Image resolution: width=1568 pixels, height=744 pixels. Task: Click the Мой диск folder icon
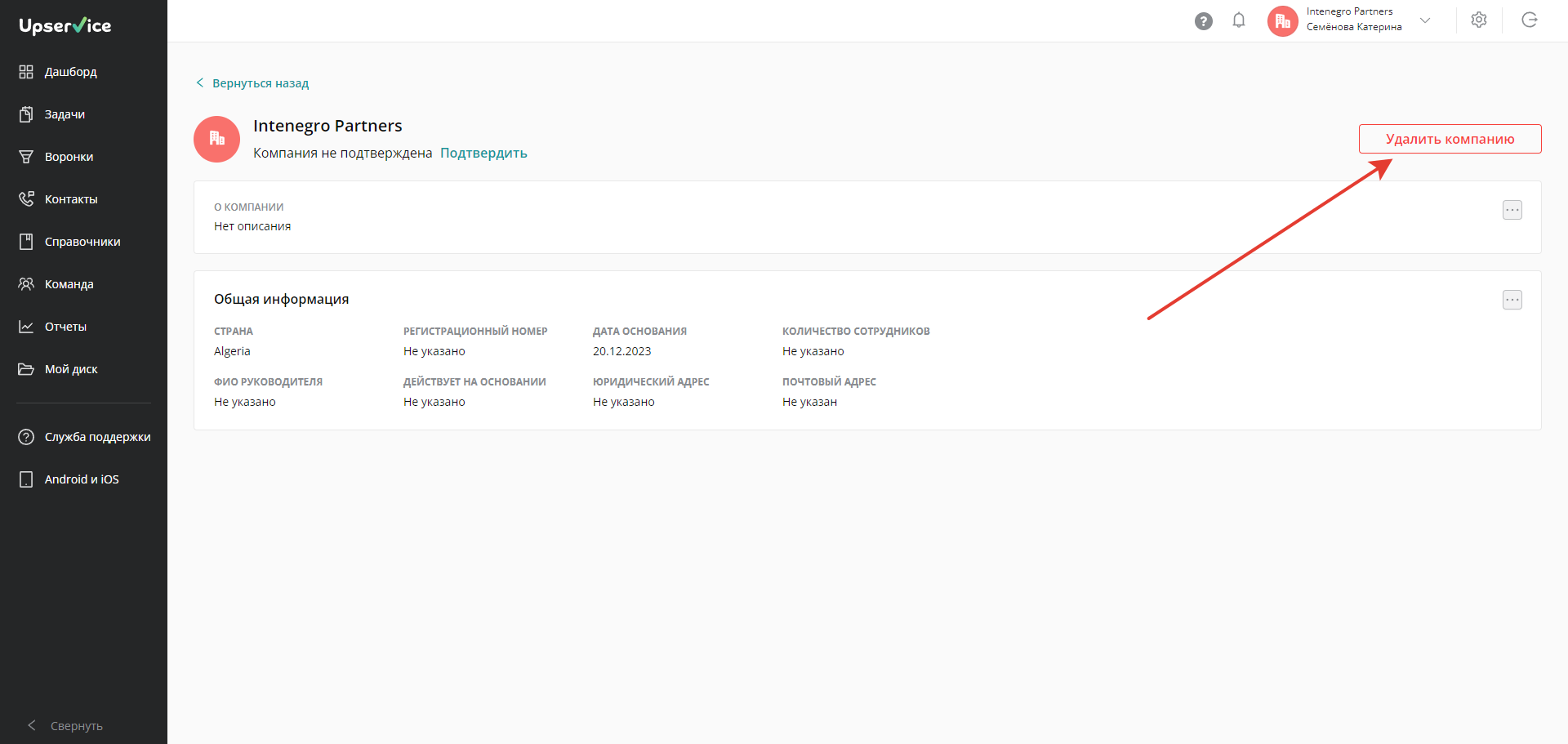click(26, 369)
